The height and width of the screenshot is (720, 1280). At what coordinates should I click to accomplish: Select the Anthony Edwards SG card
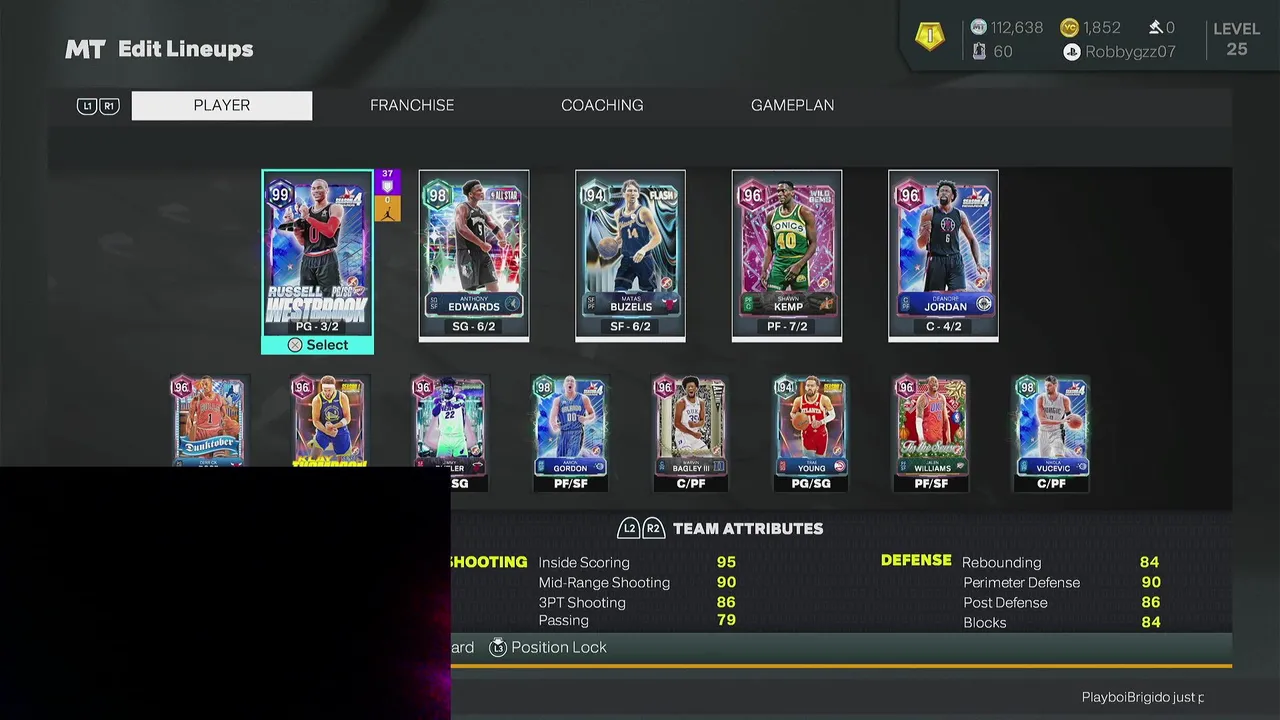474,255
